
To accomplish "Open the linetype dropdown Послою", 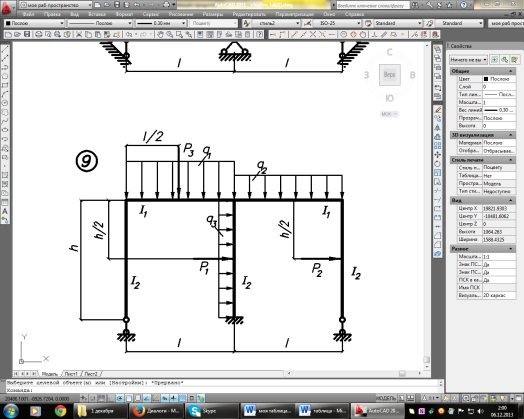I will (100, 23).
